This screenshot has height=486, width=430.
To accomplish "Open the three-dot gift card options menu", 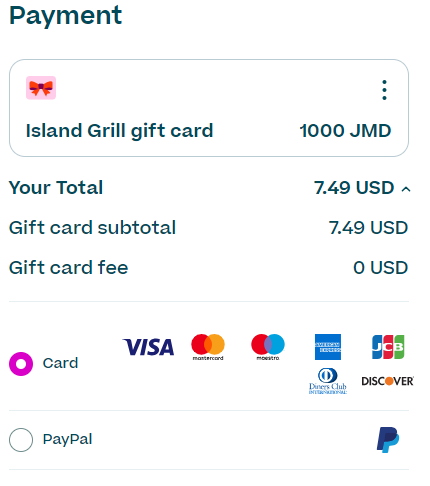I will tap(384, 90).
